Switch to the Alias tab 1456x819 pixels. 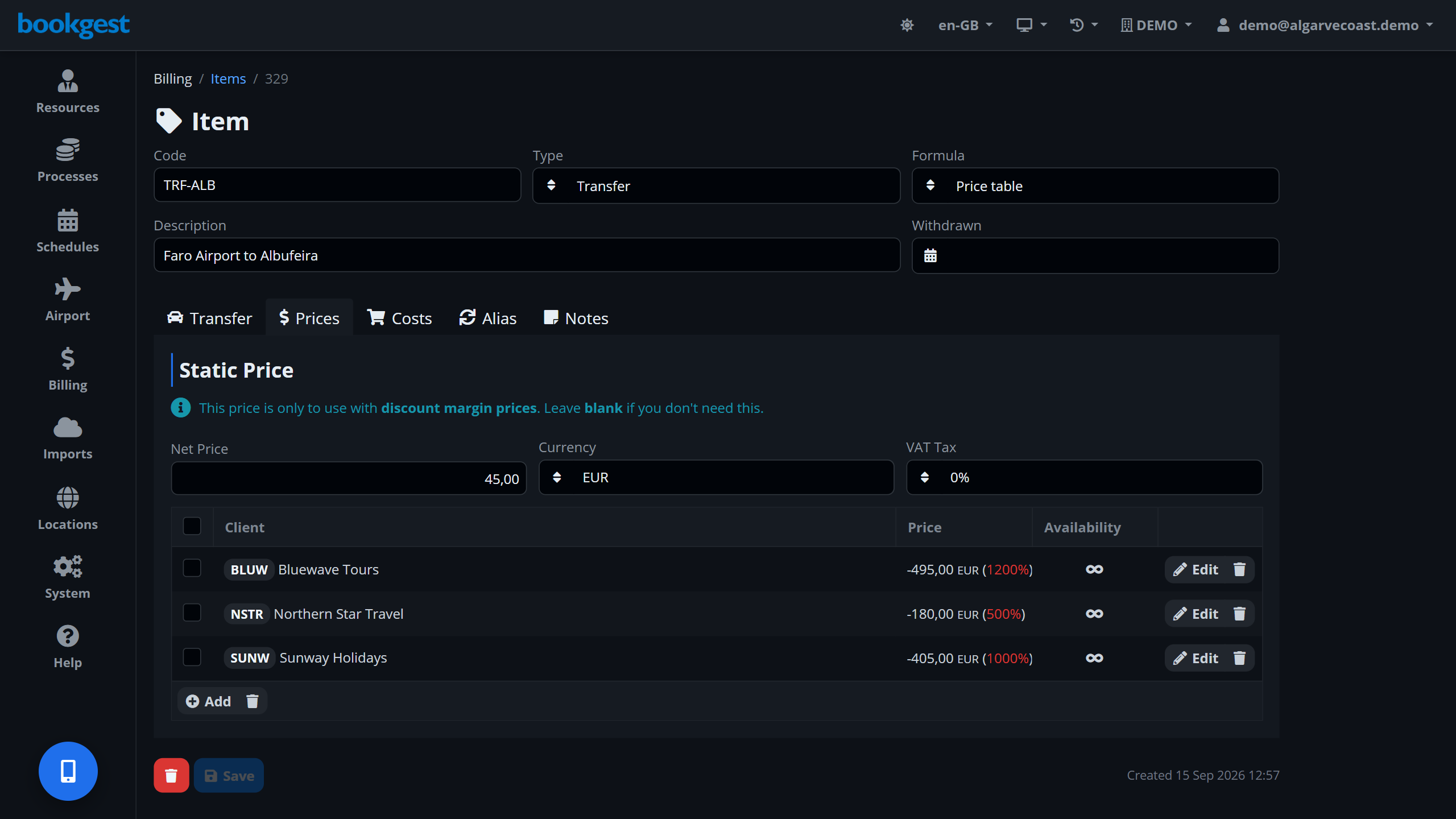pyautogui.click(x=488, y=318)
